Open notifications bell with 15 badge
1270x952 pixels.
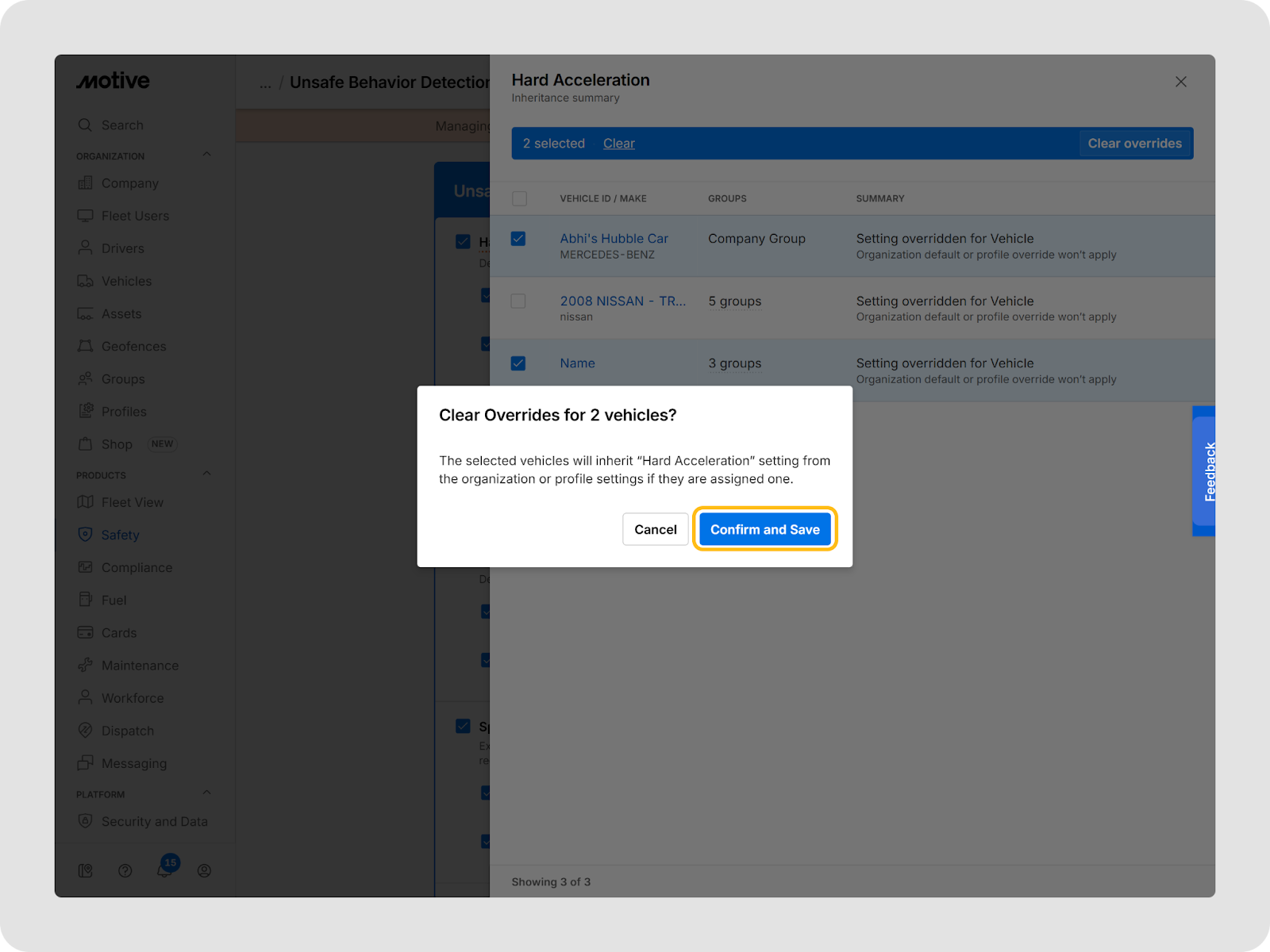pyautogui.click(x=164, y=870)
